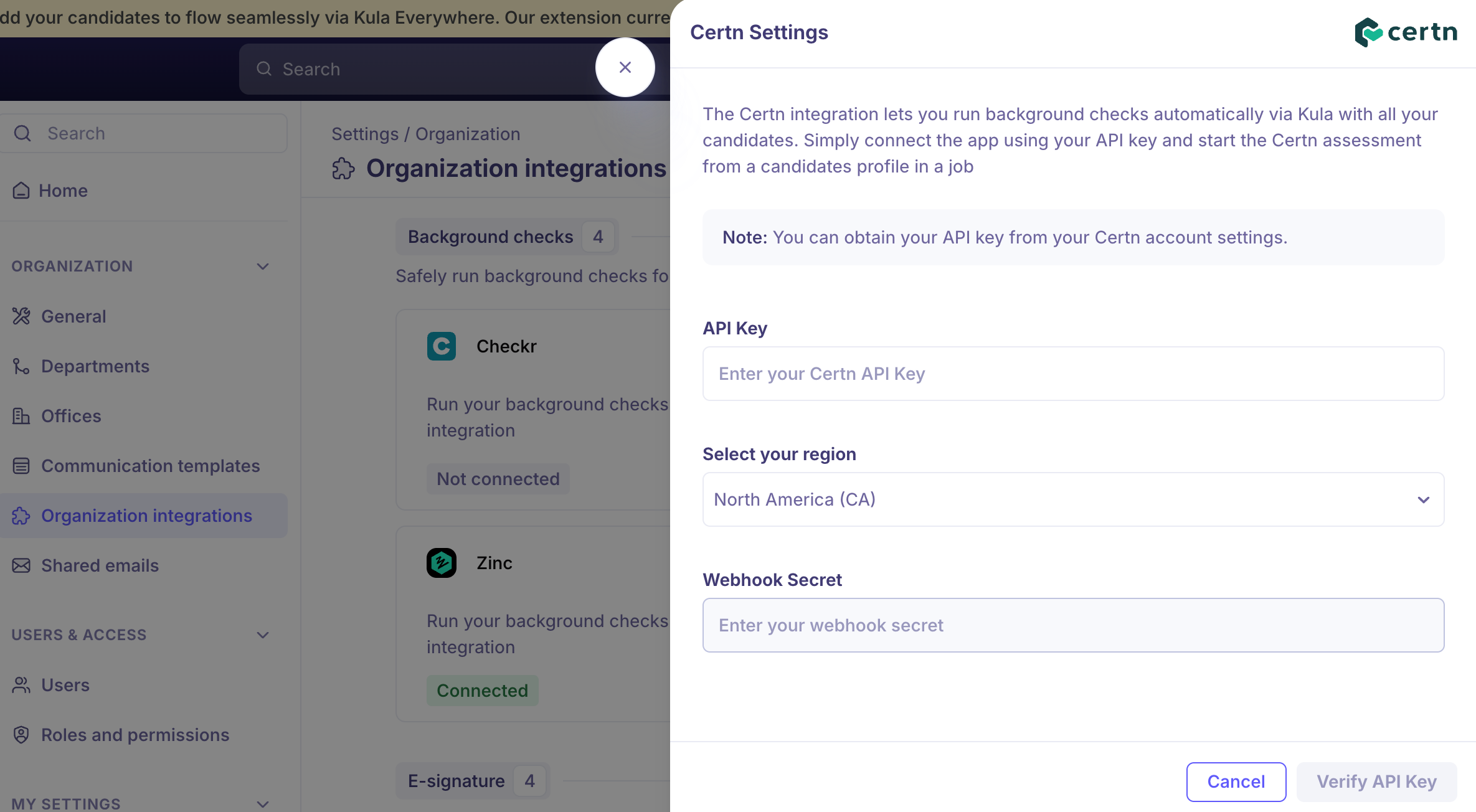The height and width of the screenshot is (812, 1476).
Task: Click the Webhook Secret field label
Action: pos(772,580)
